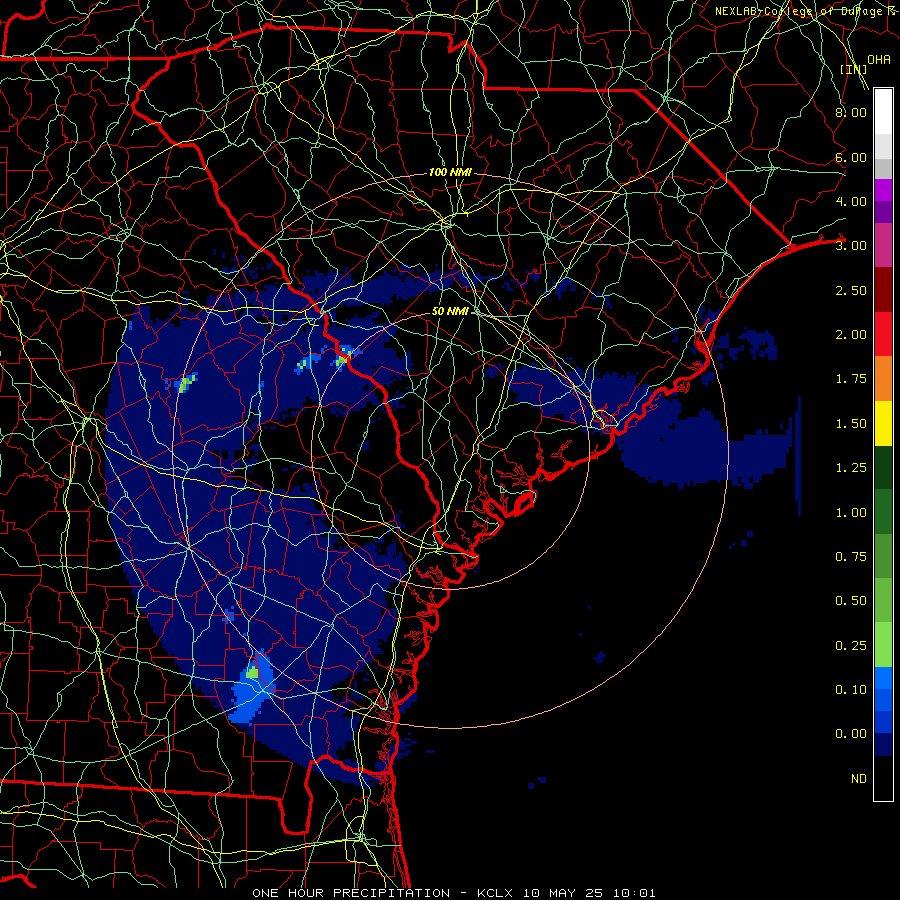Image resolution: width=900 pixels, height=900 pixels.
Task: Click the NEXLAB-College of DuPage credit text
Action: tap(806, 11)
